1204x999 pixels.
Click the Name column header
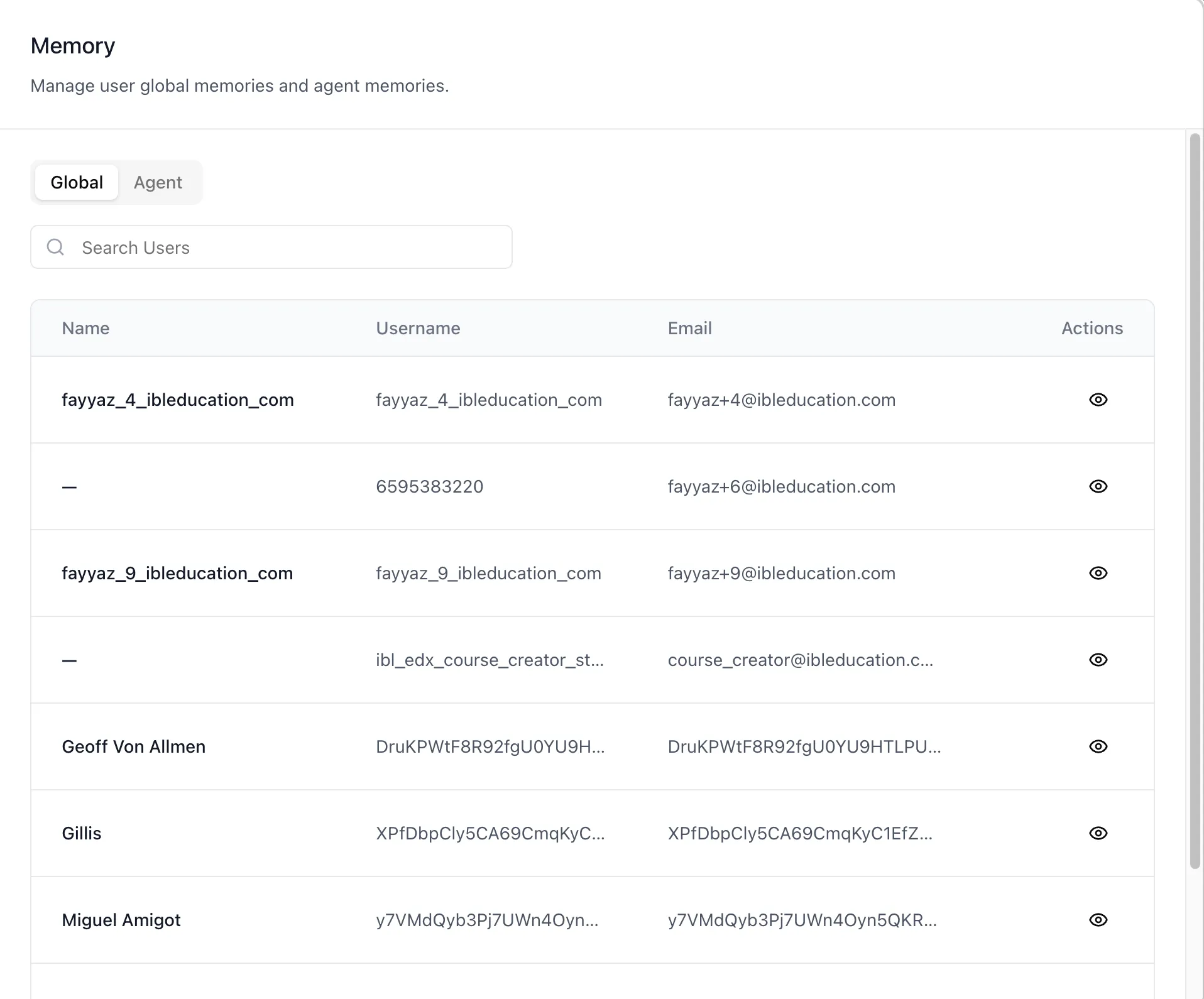pyautogui.click(x=85, y=328)
